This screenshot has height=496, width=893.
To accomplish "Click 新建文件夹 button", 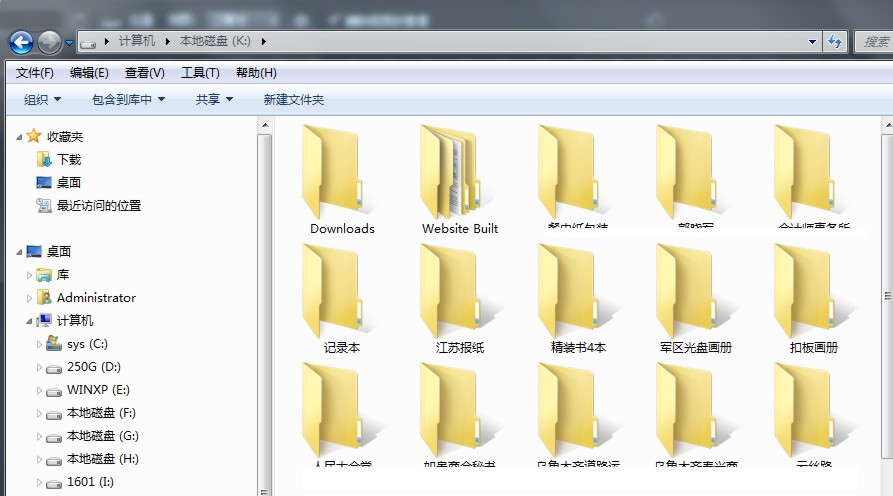I will [x=293, y=100].
